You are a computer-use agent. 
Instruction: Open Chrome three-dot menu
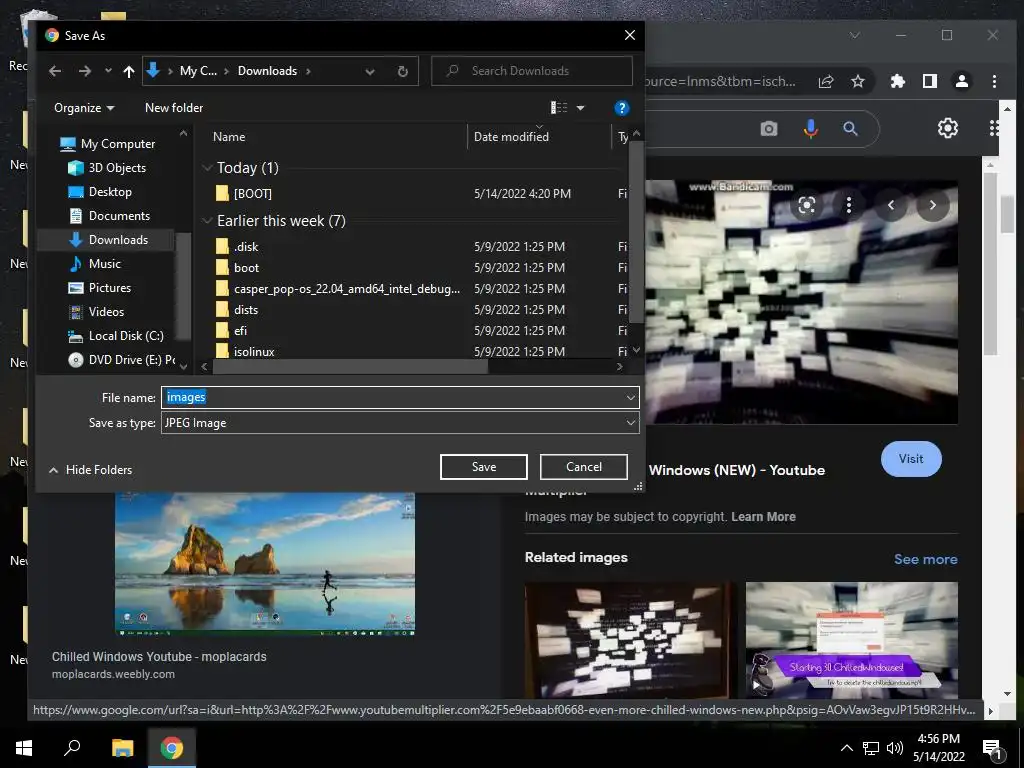(994, 81)
